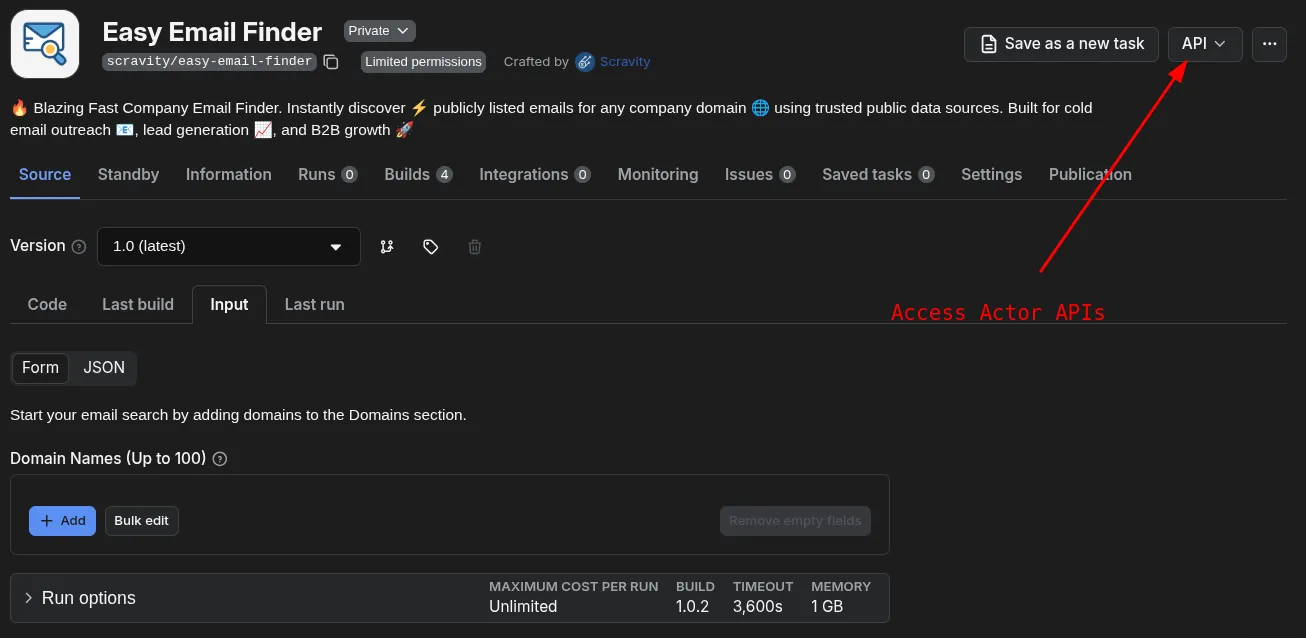Switch input mode to JSON

(x=103, y=368)
